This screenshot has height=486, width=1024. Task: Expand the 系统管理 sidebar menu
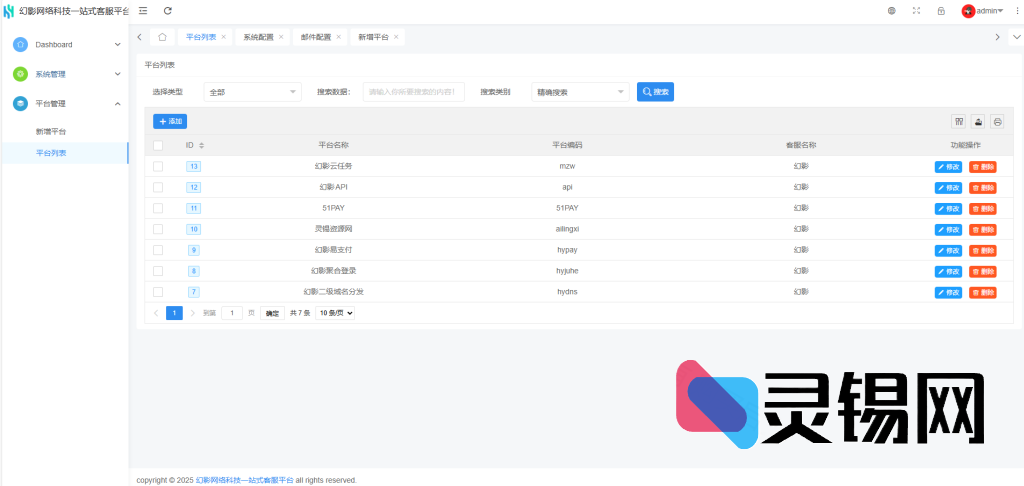(65, 74)
